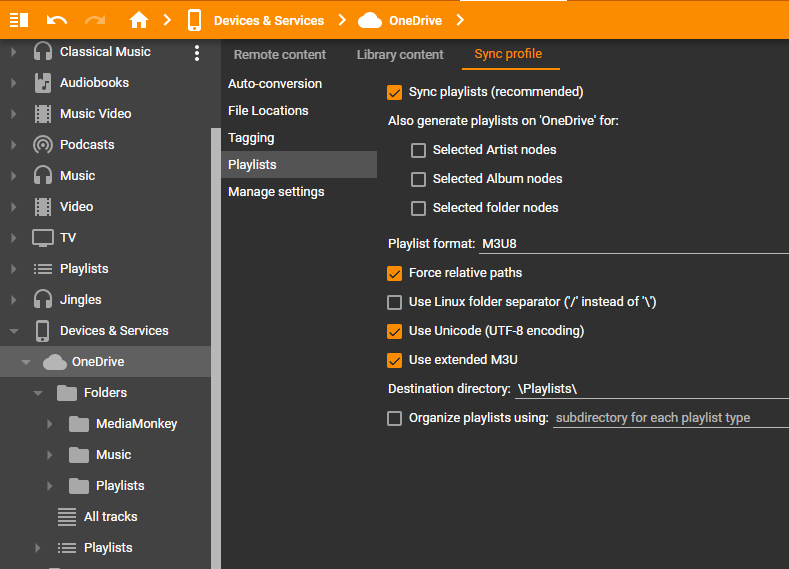The height and width of the screenshot is (569, 789).
Task: Click the OneDrive cloud icon in breadcrumb
Action: 370,20
